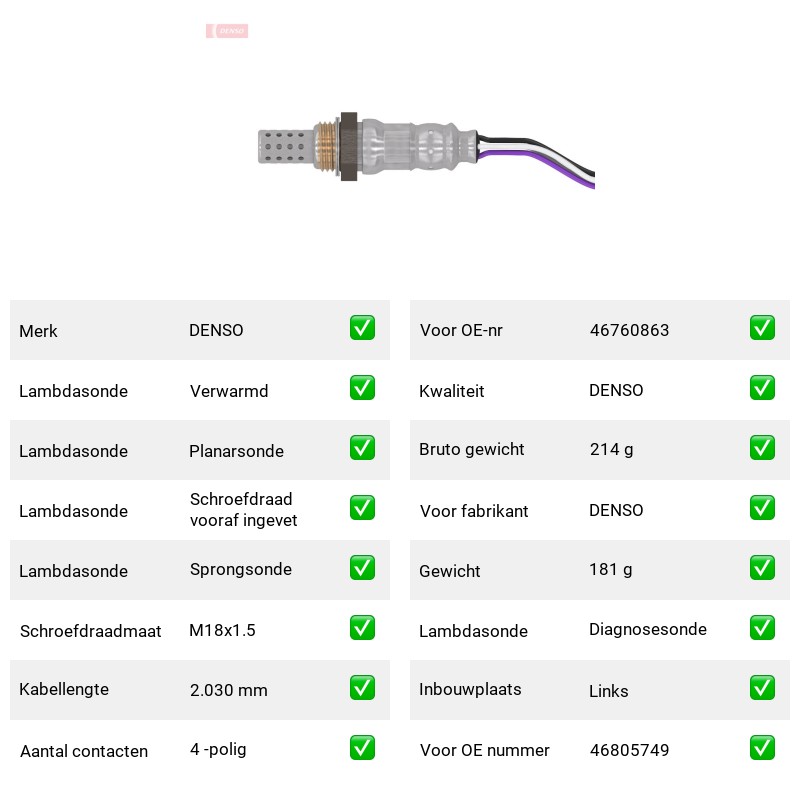
Task: Click checkmark next to OE-nr 46760863
Action: [x=762, y=328]
